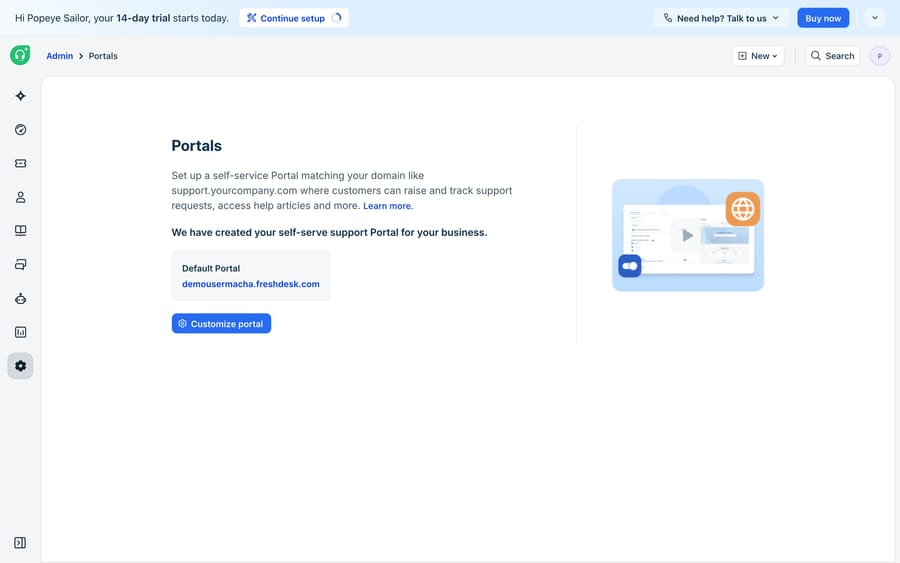
Task: Open the Tickets icon in sidebar
Action: [x=21, y=164]
